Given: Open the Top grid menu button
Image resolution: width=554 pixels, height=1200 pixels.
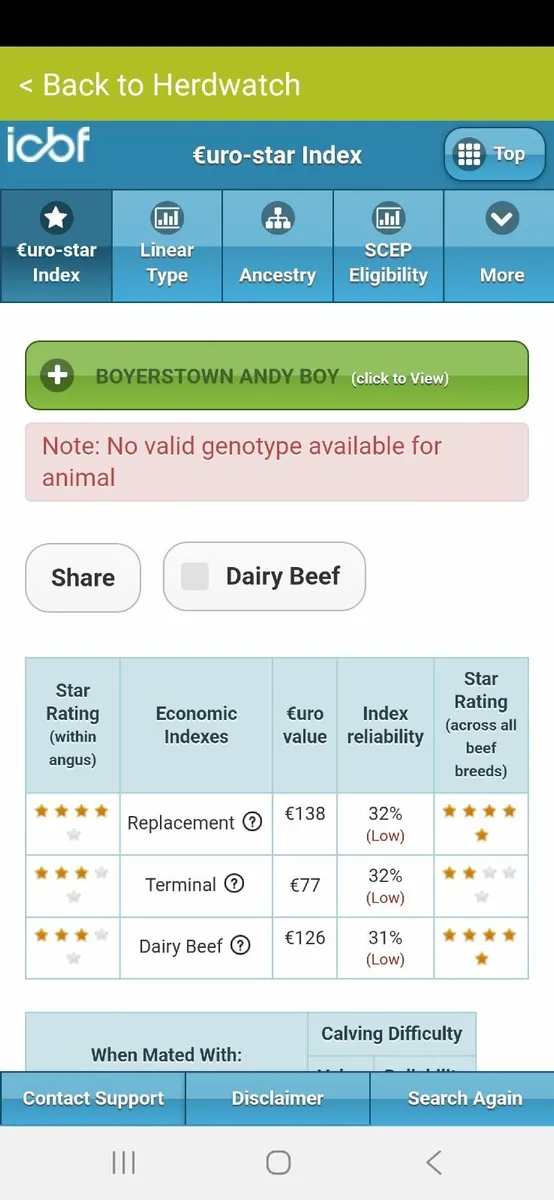Looking at the screenshot, I should (495, 155).
